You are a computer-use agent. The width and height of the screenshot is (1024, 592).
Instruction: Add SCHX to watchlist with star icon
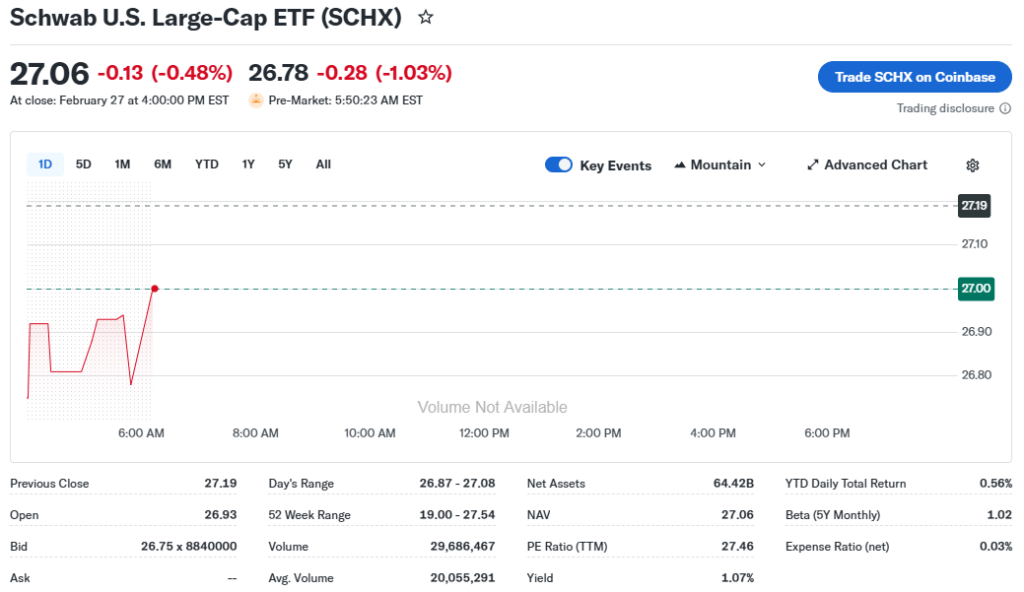click(426, 17)
